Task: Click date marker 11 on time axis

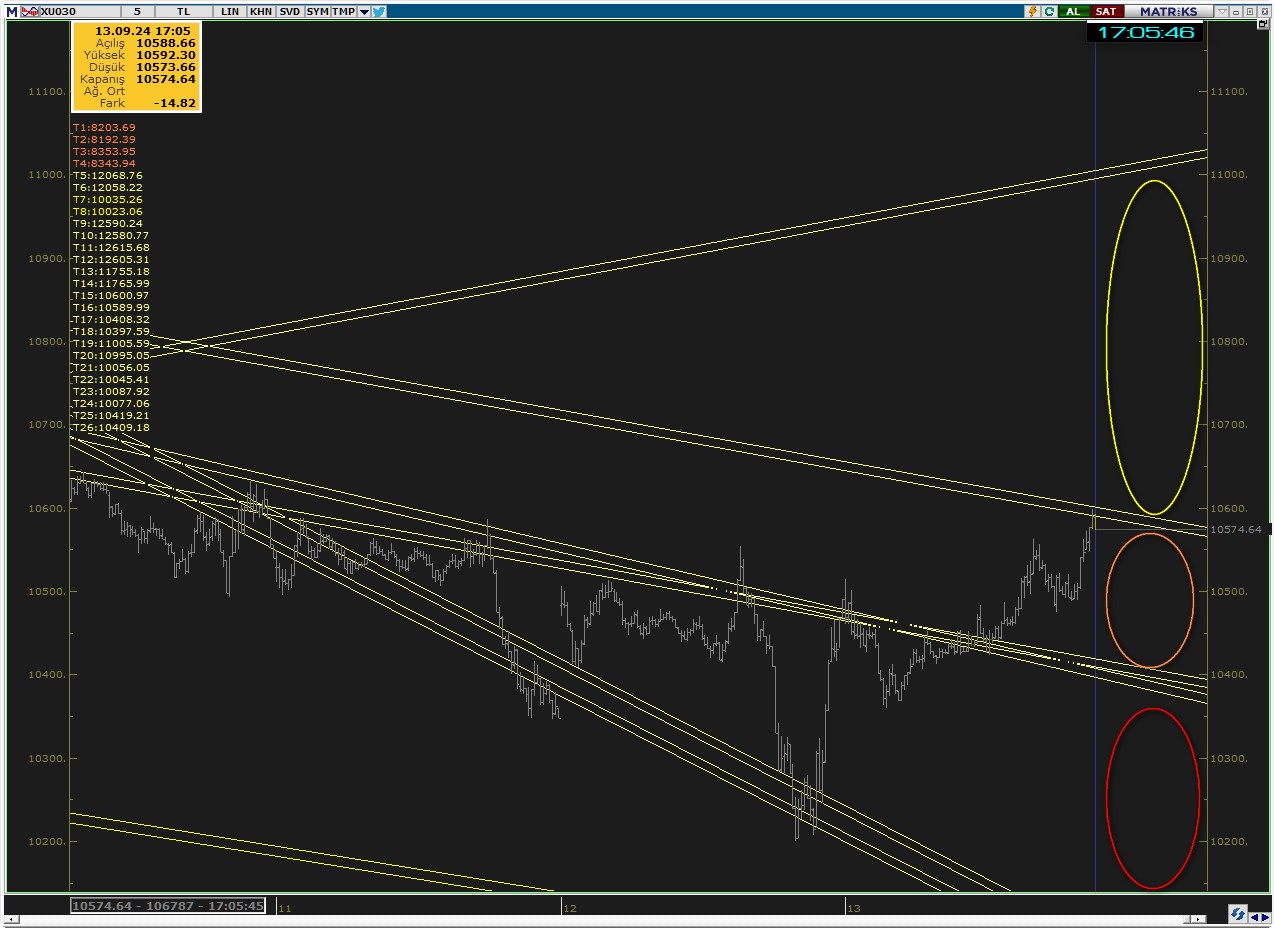Action: (285, 908)
